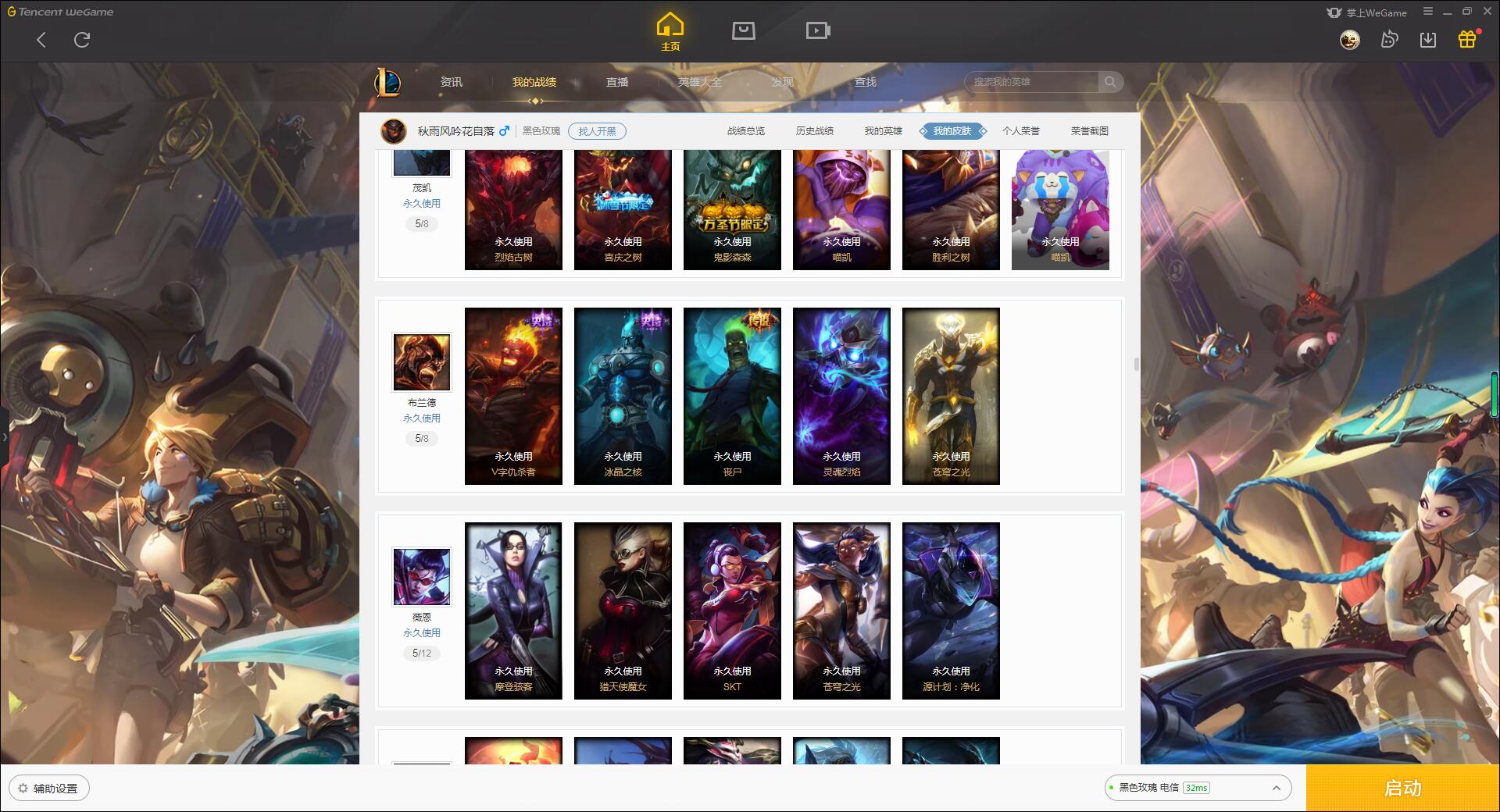1500x812 pixels.
Task: Switch to 我的英雄 sub-tab
Action: [x=884, y=131]
